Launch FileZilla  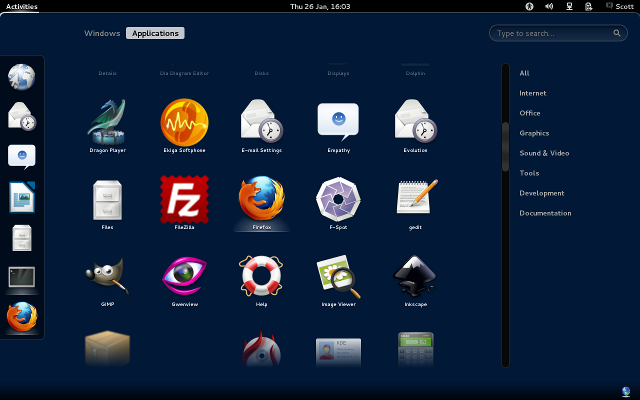coord(184,203)
